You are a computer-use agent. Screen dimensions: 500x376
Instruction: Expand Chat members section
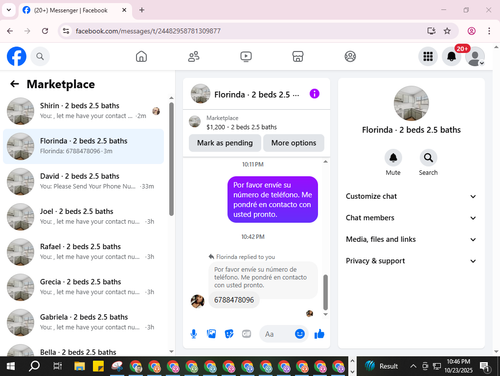coord(411,218)
